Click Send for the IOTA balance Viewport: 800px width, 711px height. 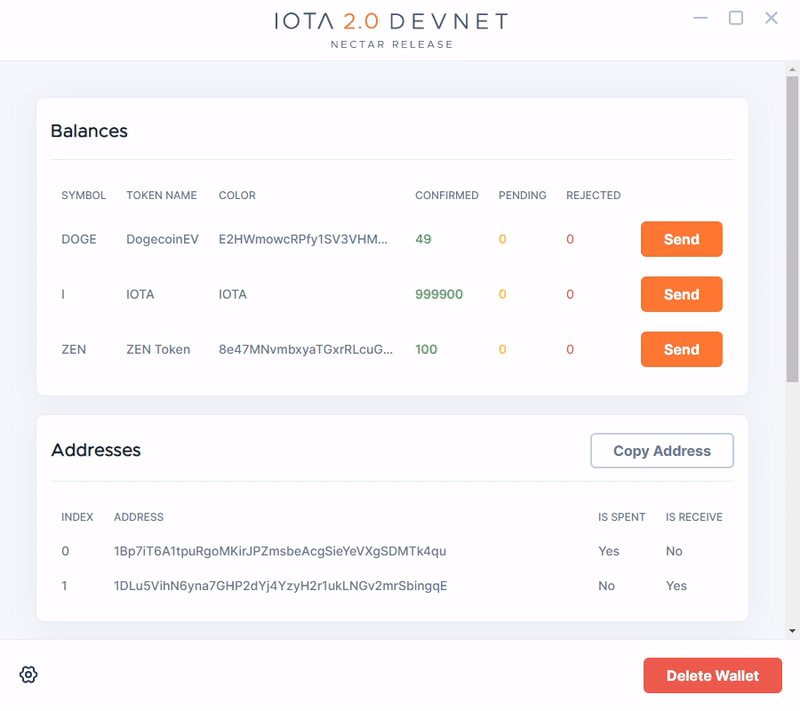(681, 295)
